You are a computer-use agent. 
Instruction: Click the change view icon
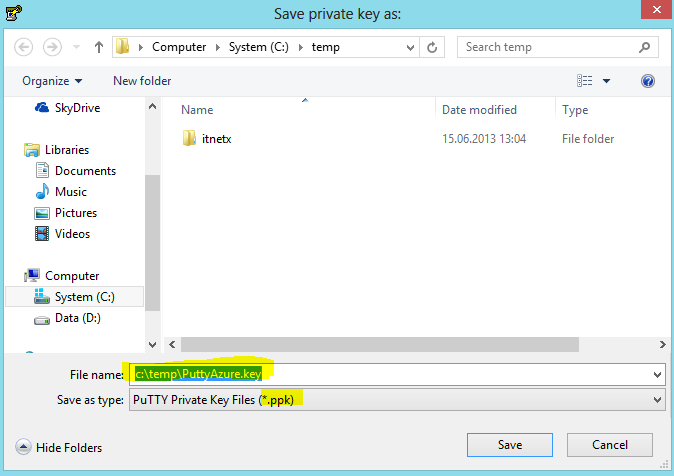pos(585,81)
